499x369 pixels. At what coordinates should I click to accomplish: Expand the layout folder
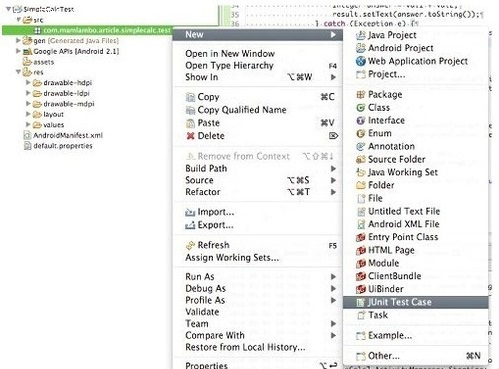(x=28, y=114)
